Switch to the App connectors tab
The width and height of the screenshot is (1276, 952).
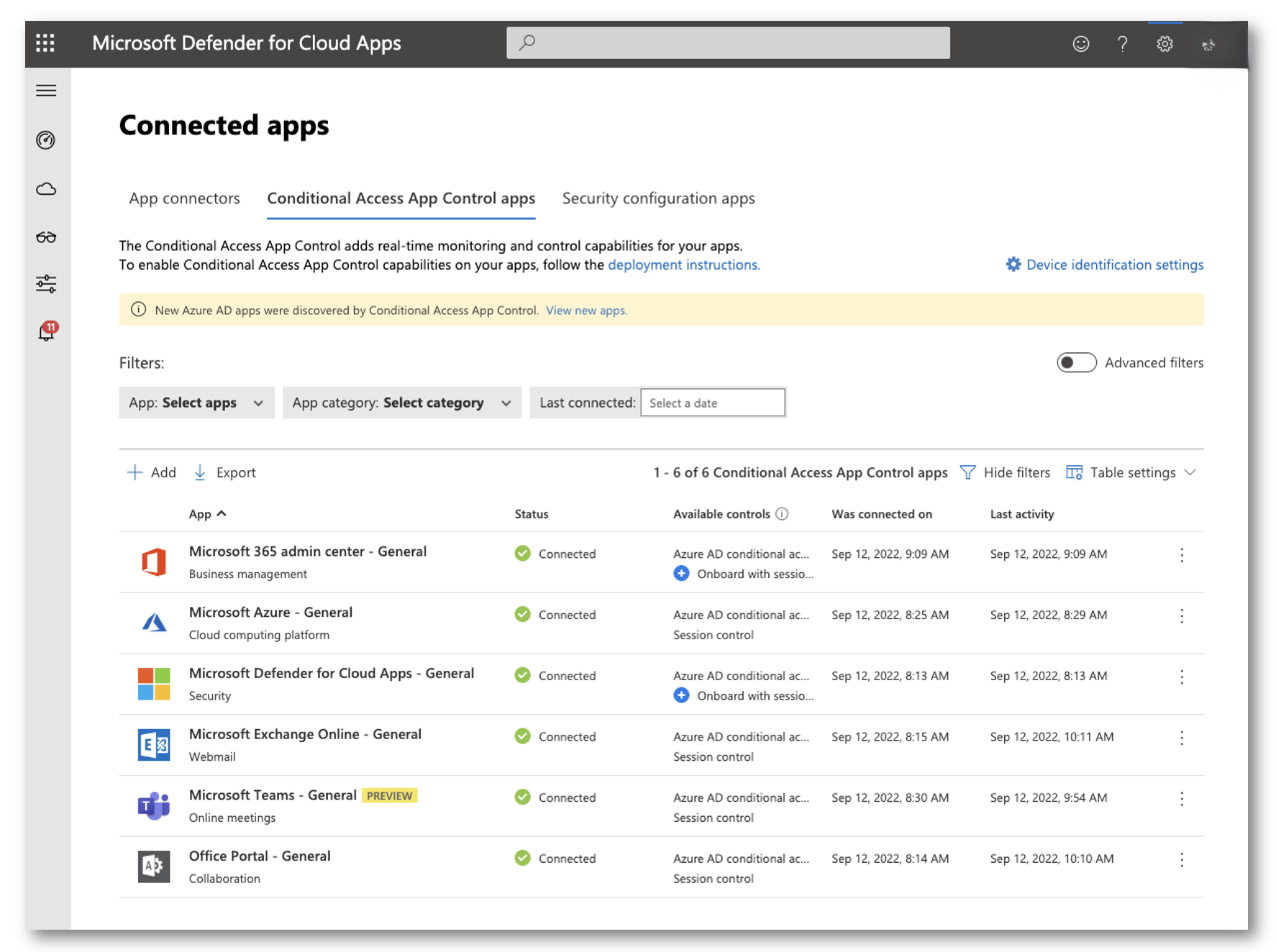(184, 198)
